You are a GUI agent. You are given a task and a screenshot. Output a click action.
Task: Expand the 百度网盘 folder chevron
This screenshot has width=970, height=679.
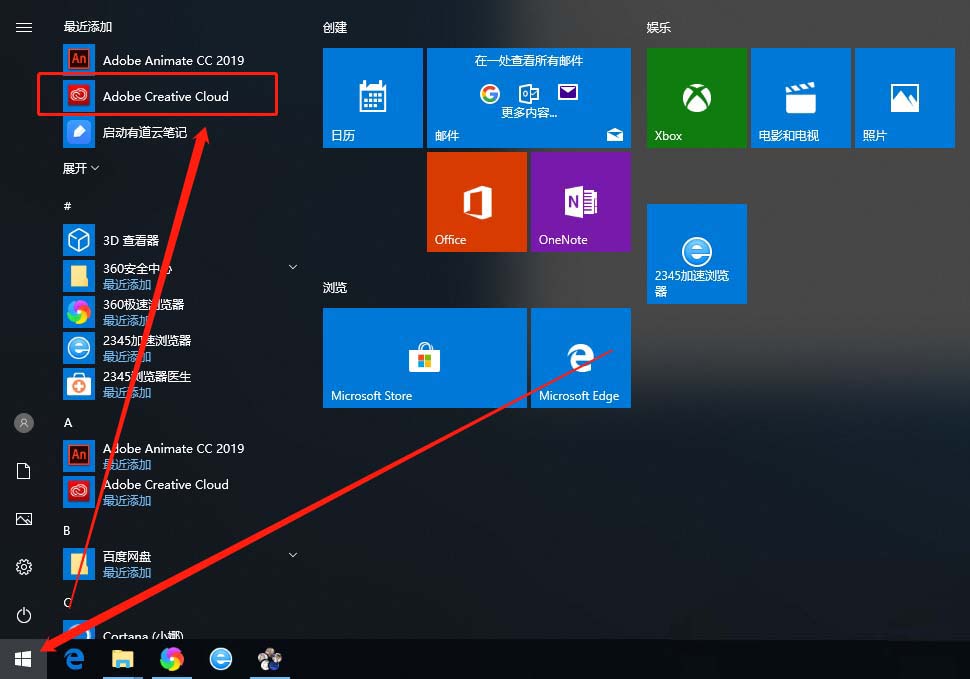pos(293,555)
